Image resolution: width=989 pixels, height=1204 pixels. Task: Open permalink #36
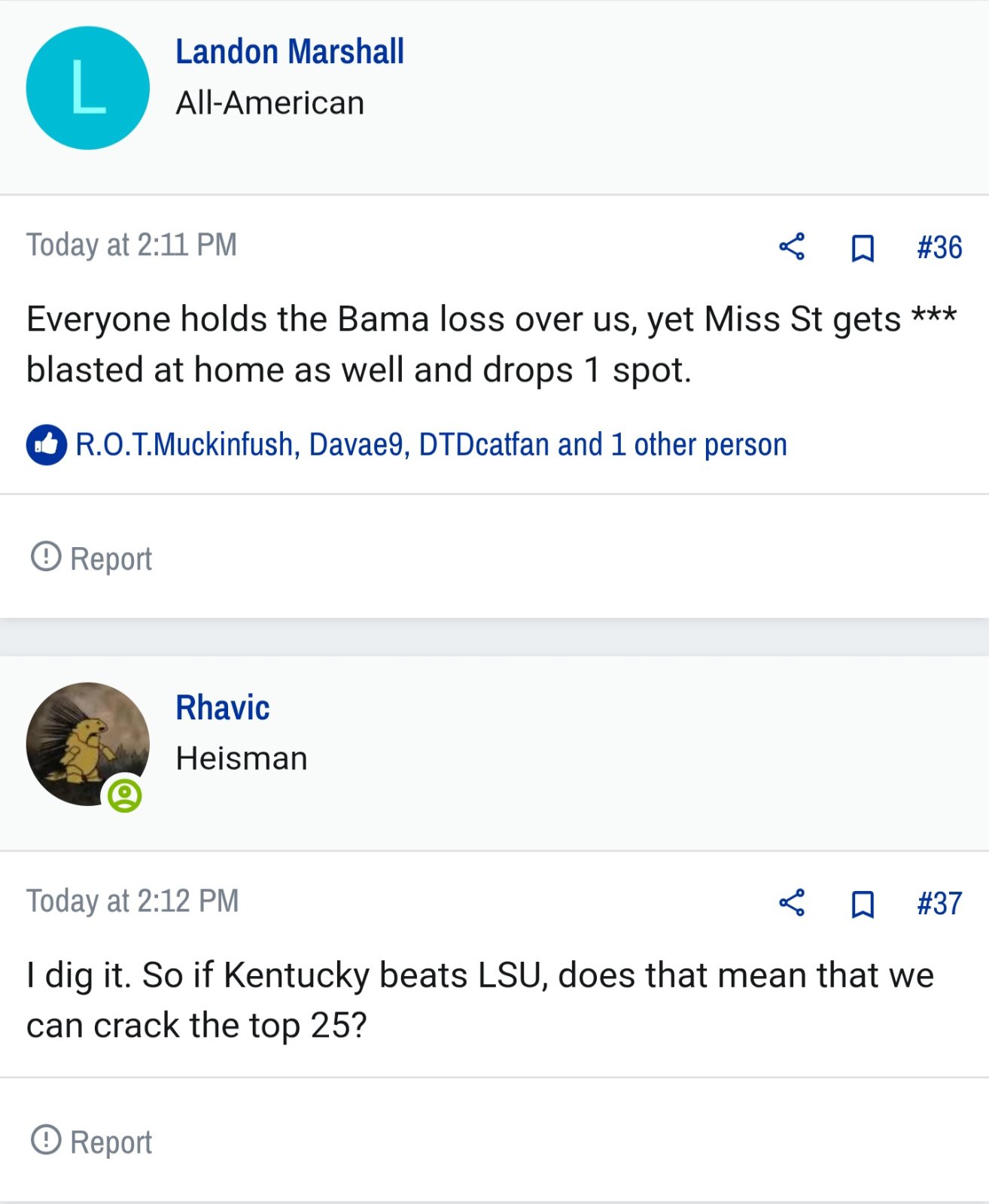tap(939, 248)
